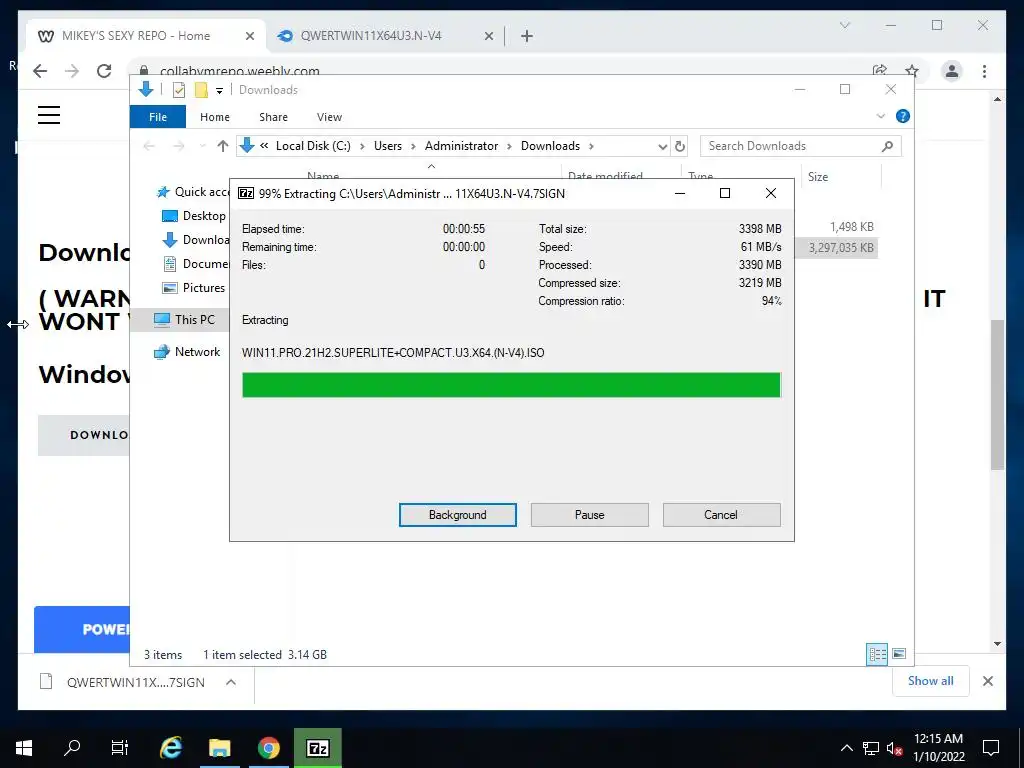Open the Windows Start menu
1024x768 pixels.
[x=24, y=748]
